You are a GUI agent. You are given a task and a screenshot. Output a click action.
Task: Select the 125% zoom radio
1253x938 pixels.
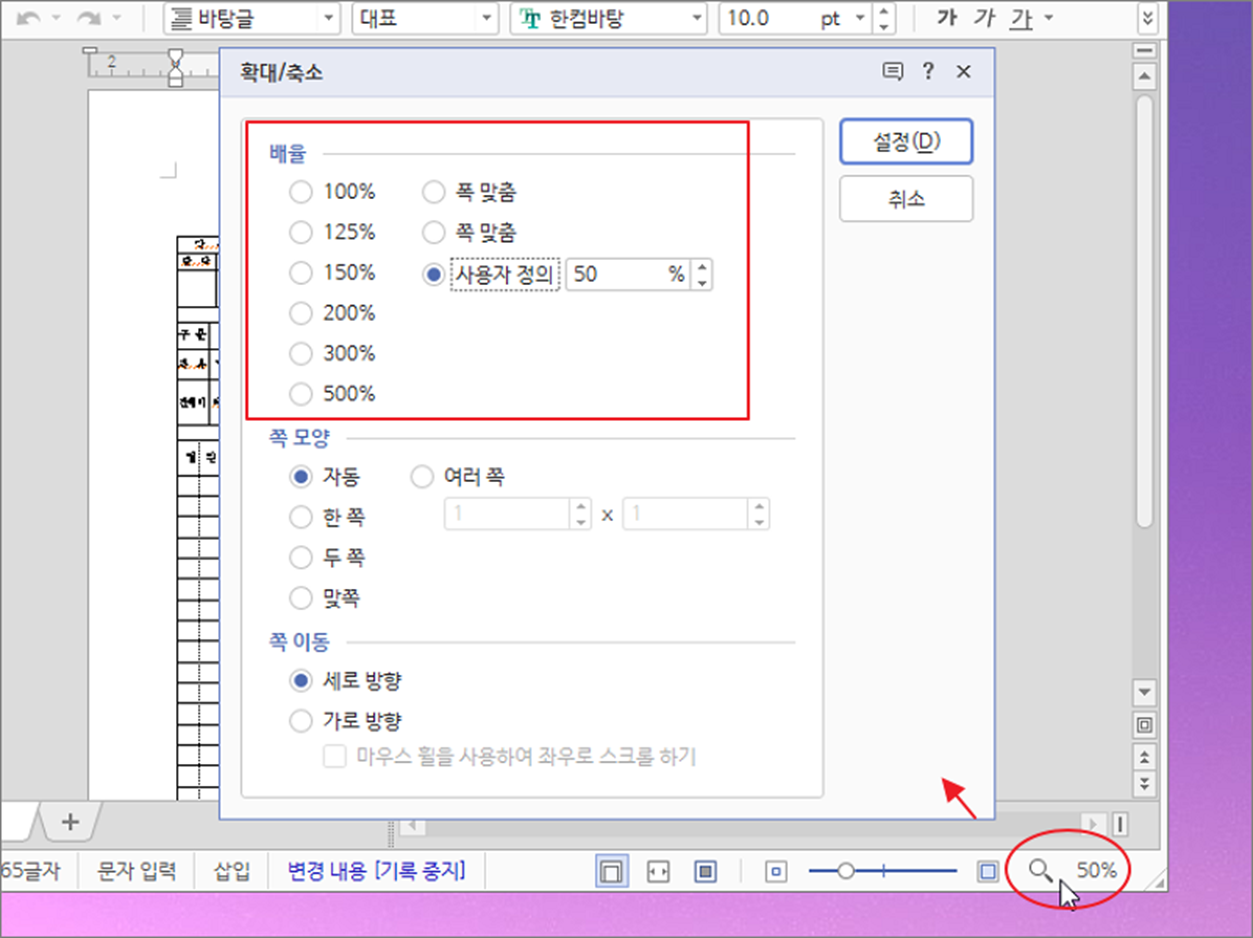tap(301, 232)
